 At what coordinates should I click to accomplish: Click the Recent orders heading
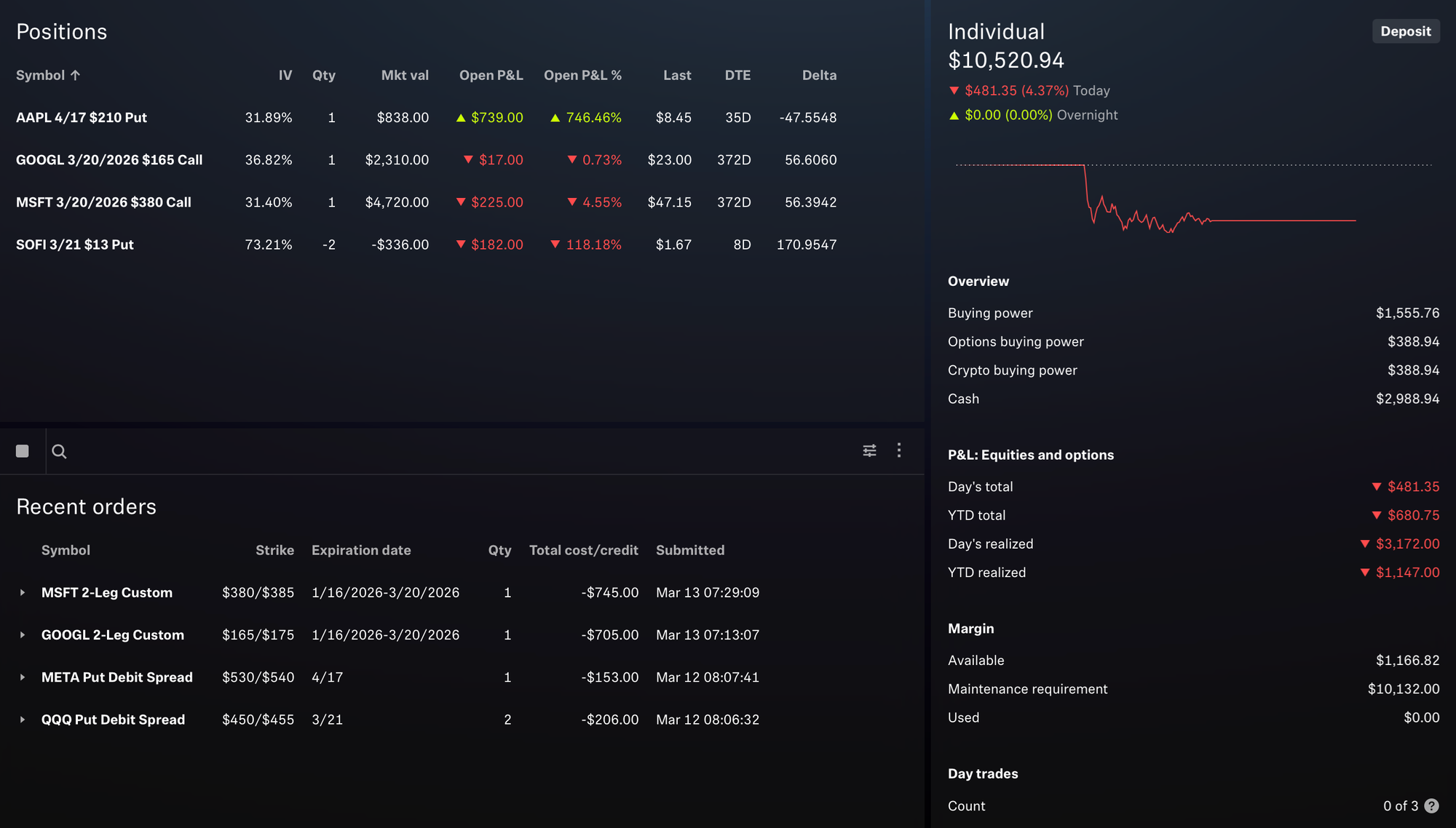point(86,506)
